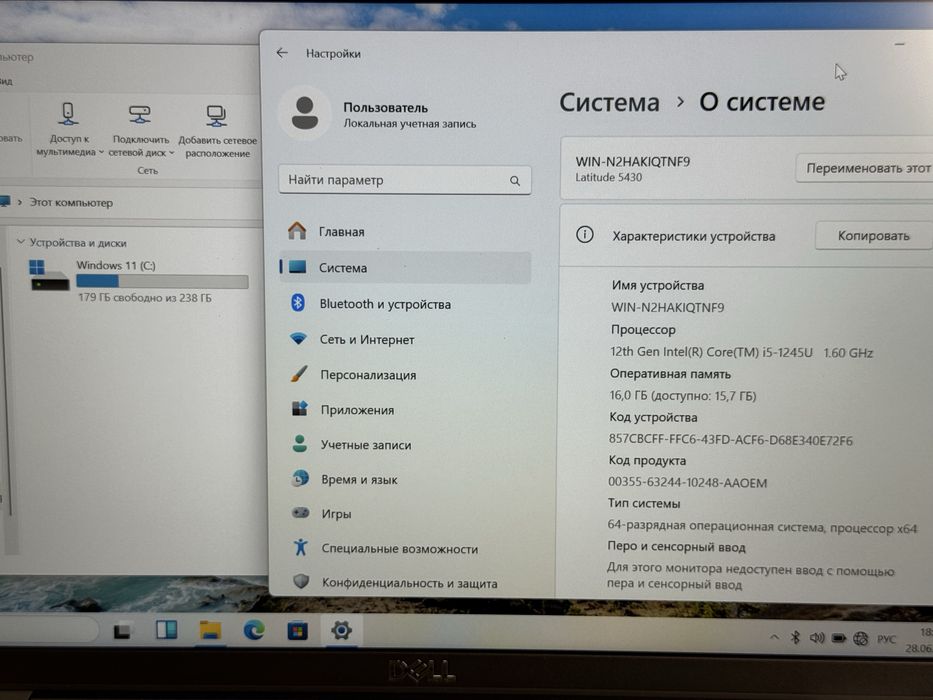Click Доступ к мультимедиа in Explorer ribbon
Viewport: 933px width, 700px height.
69,130
